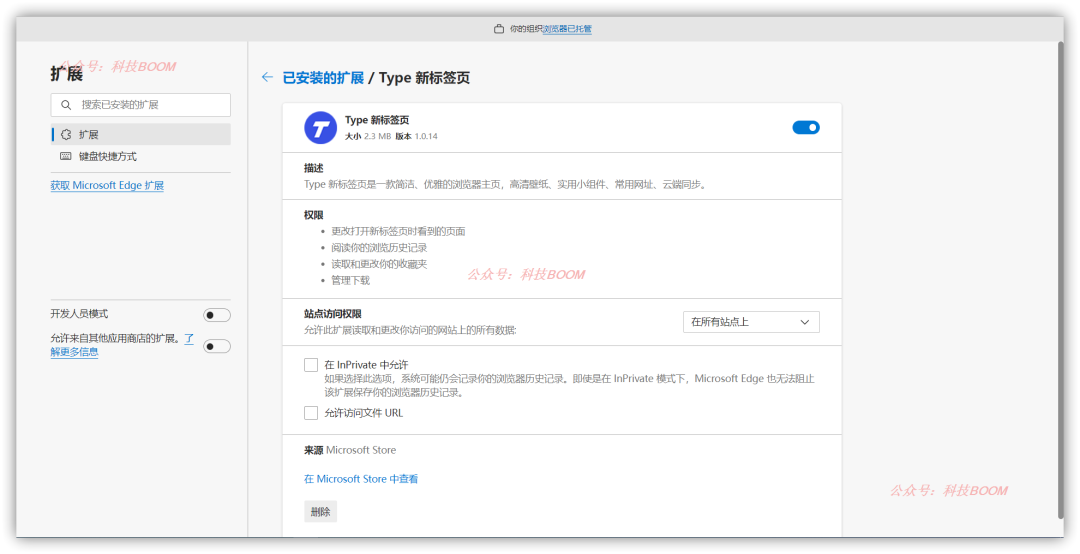Click the 删除 button
Image resolution: width=1080 pixels, height=554 pixels.
tap(320, 511)
